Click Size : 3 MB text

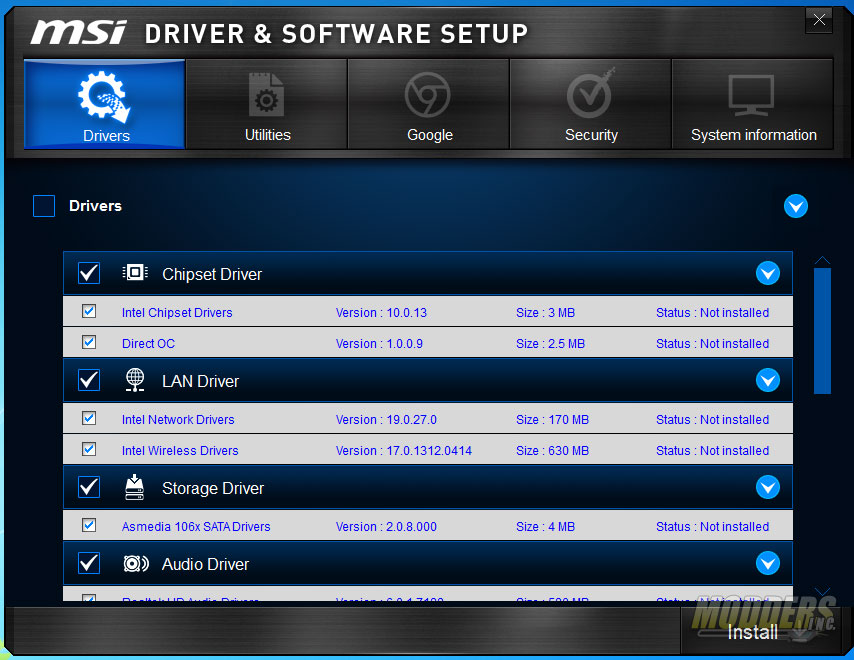point(545,313)
